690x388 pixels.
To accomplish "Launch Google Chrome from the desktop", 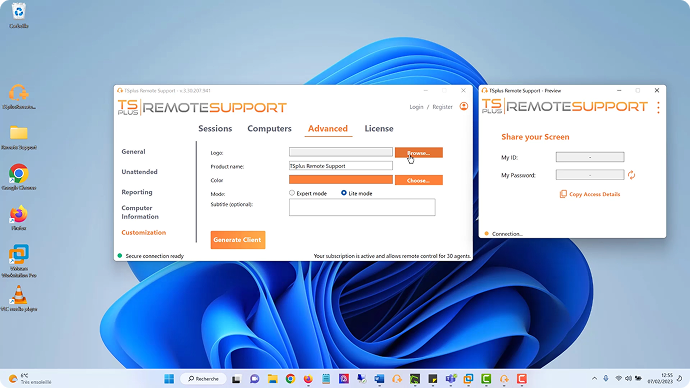I will [18, 174].
